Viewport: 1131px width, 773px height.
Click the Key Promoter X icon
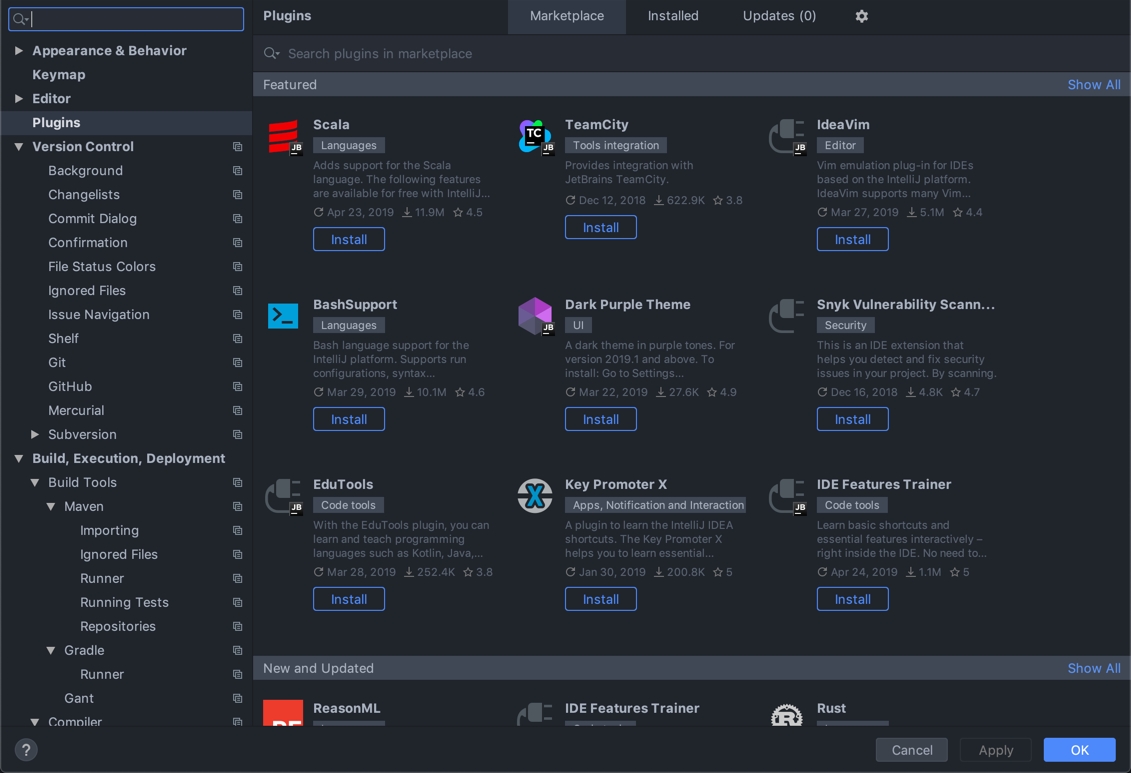tap(535, 495)
